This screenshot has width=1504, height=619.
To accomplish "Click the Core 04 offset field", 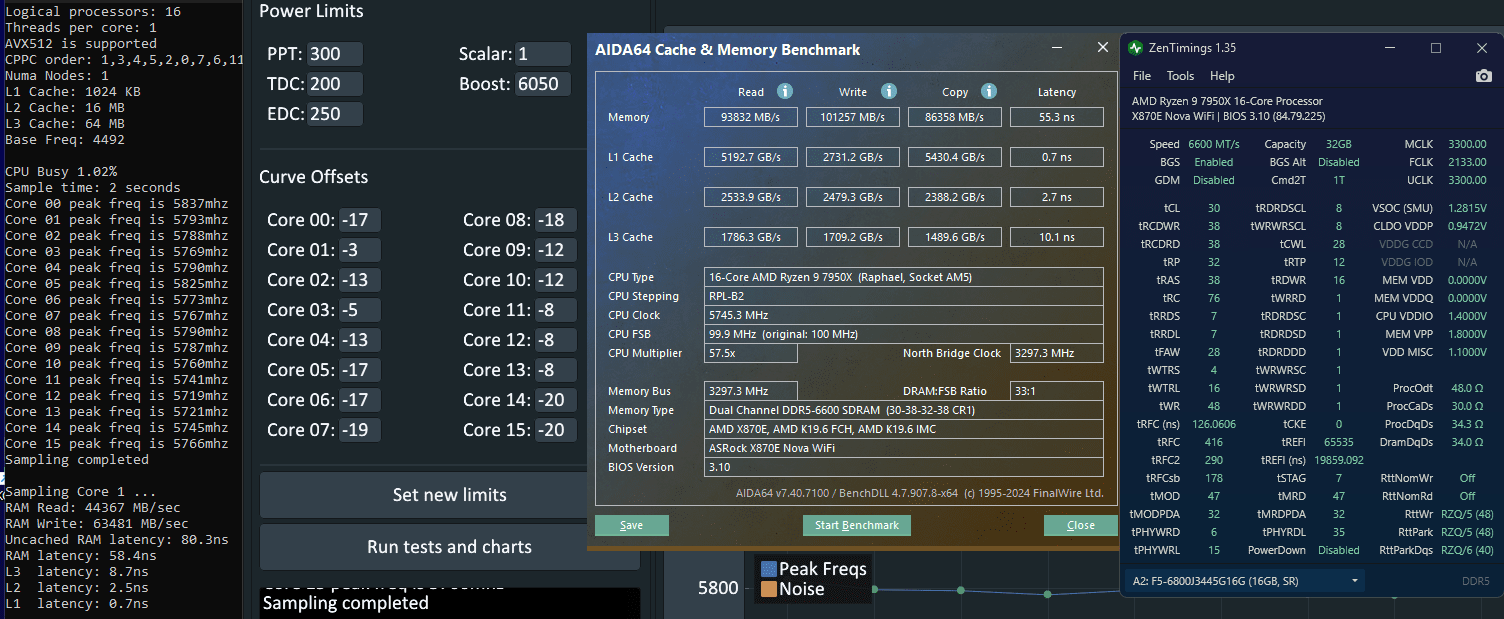I will click(360, 340).
